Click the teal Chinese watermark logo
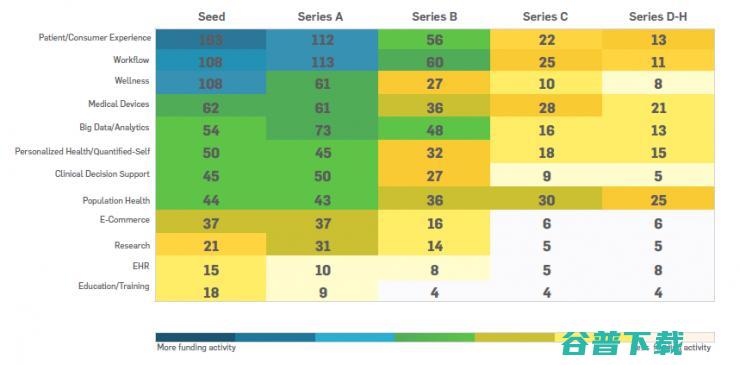Viewport: 740px width, 365px height. 622,342
